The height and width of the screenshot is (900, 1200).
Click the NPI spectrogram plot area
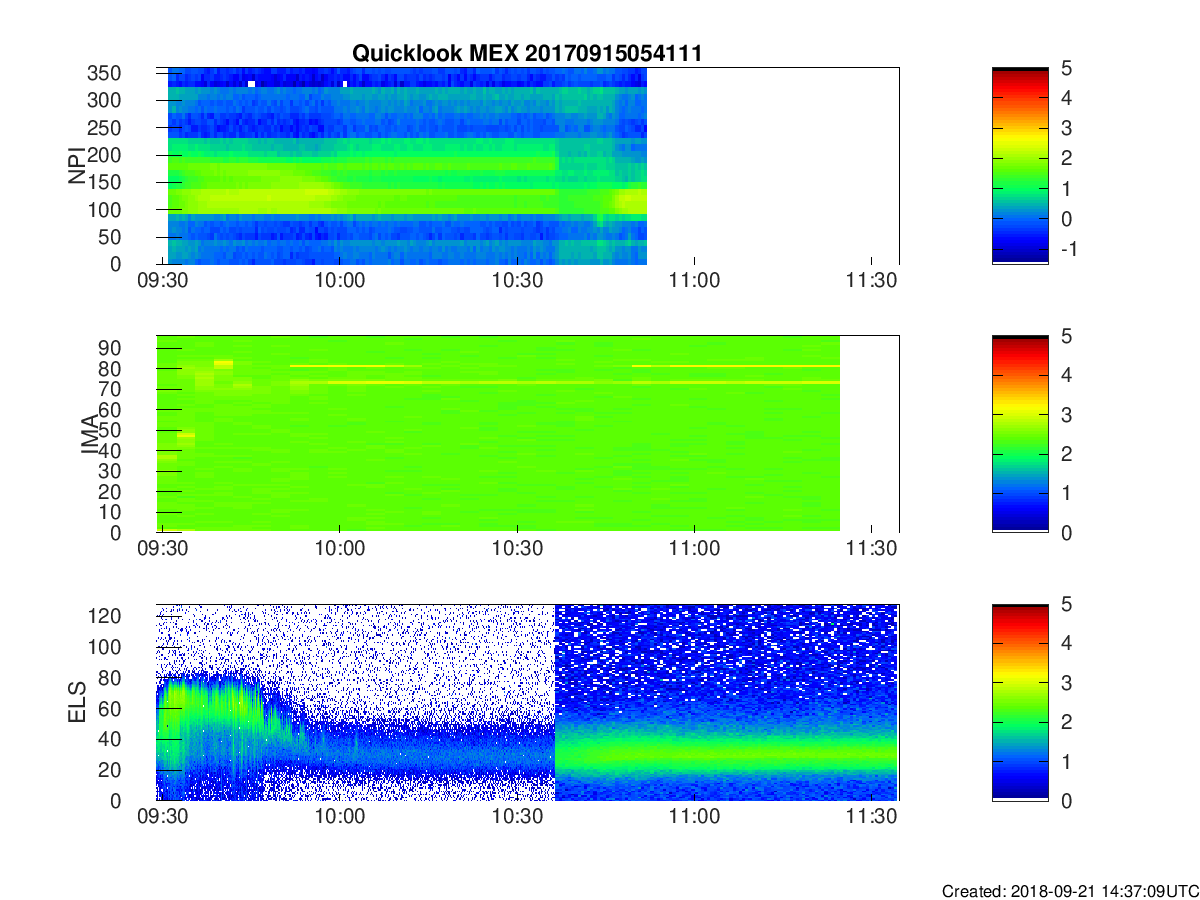pos(527,165)
